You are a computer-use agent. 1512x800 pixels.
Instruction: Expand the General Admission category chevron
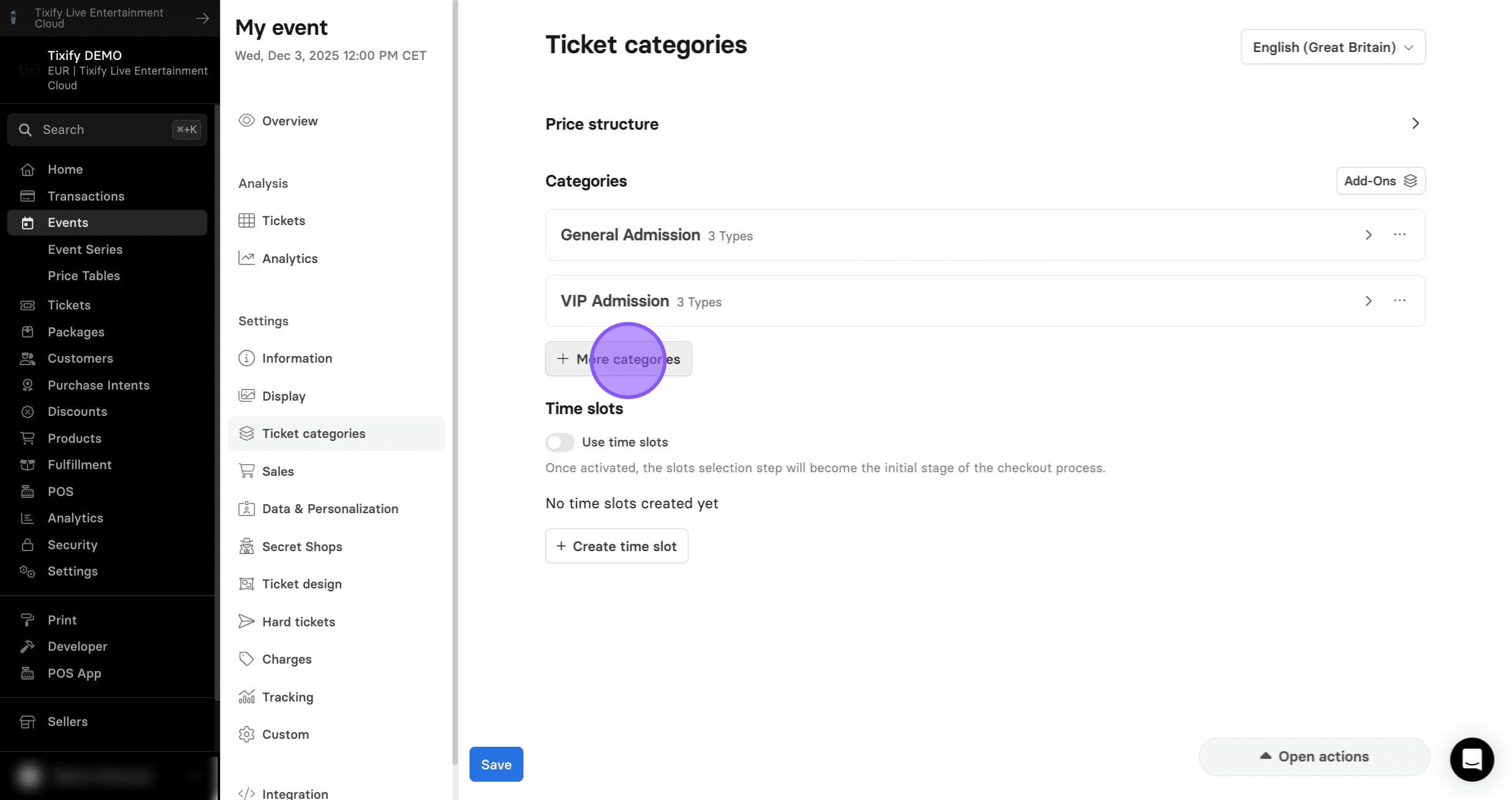tap(1368, 235)
